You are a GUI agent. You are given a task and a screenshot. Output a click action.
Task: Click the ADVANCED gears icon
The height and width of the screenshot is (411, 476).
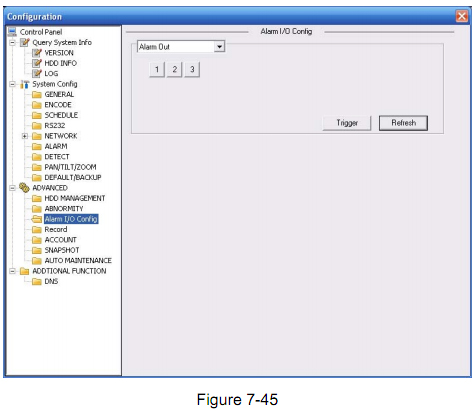[x=24, y=188]
